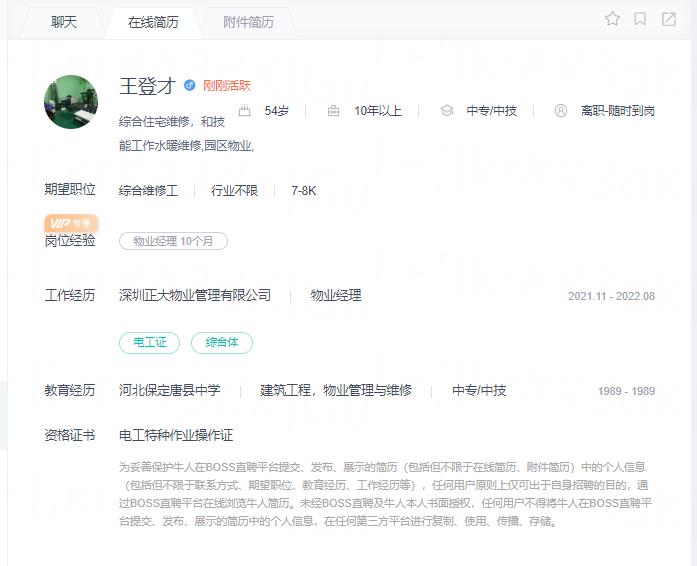This screenshot has width=697, height=566.
Task: Click the job status icon before 离职-随时到岗
Action: pos(560,111)
